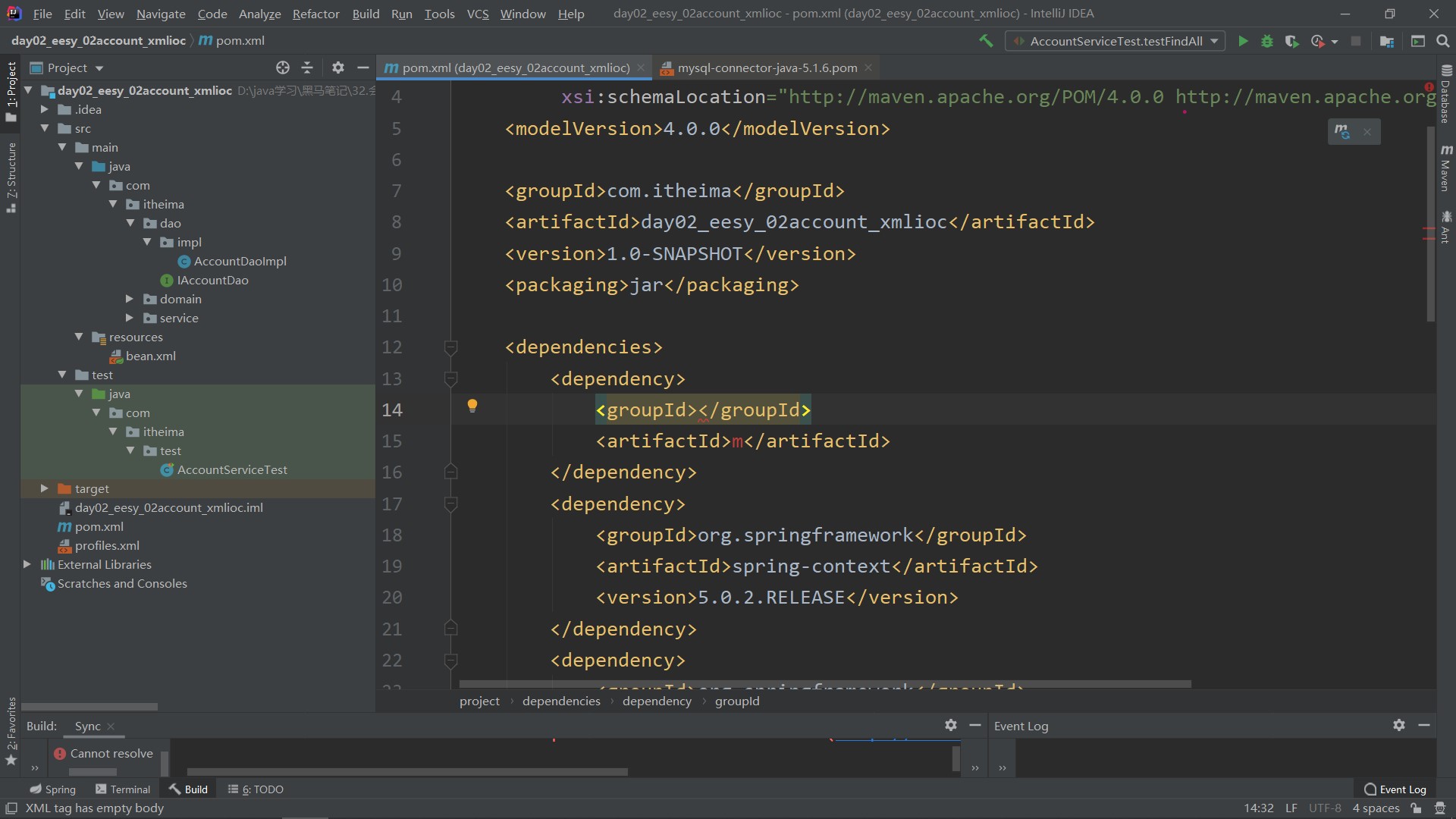Open the Navigate menu

(x=161, y=14)
